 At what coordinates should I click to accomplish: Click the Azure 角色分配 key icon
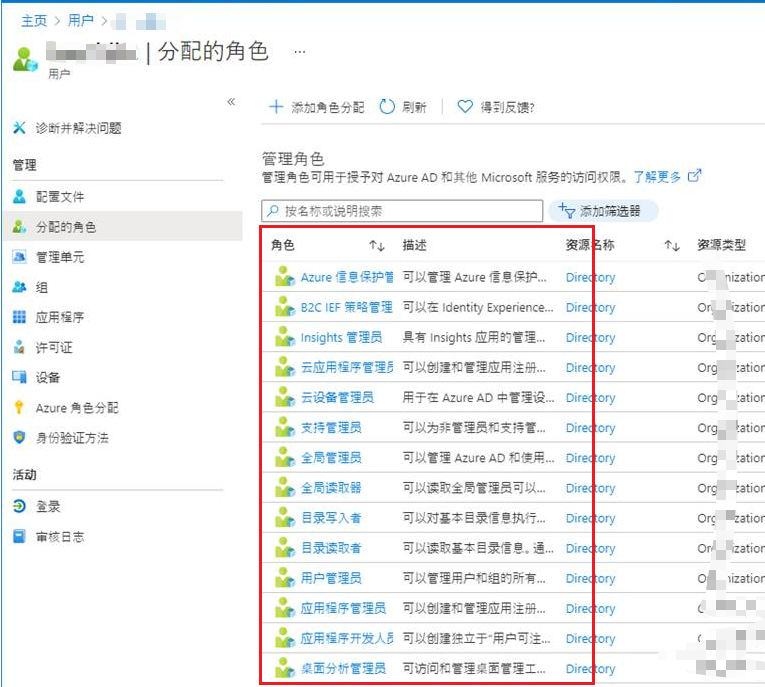click(x=19, y=408)
